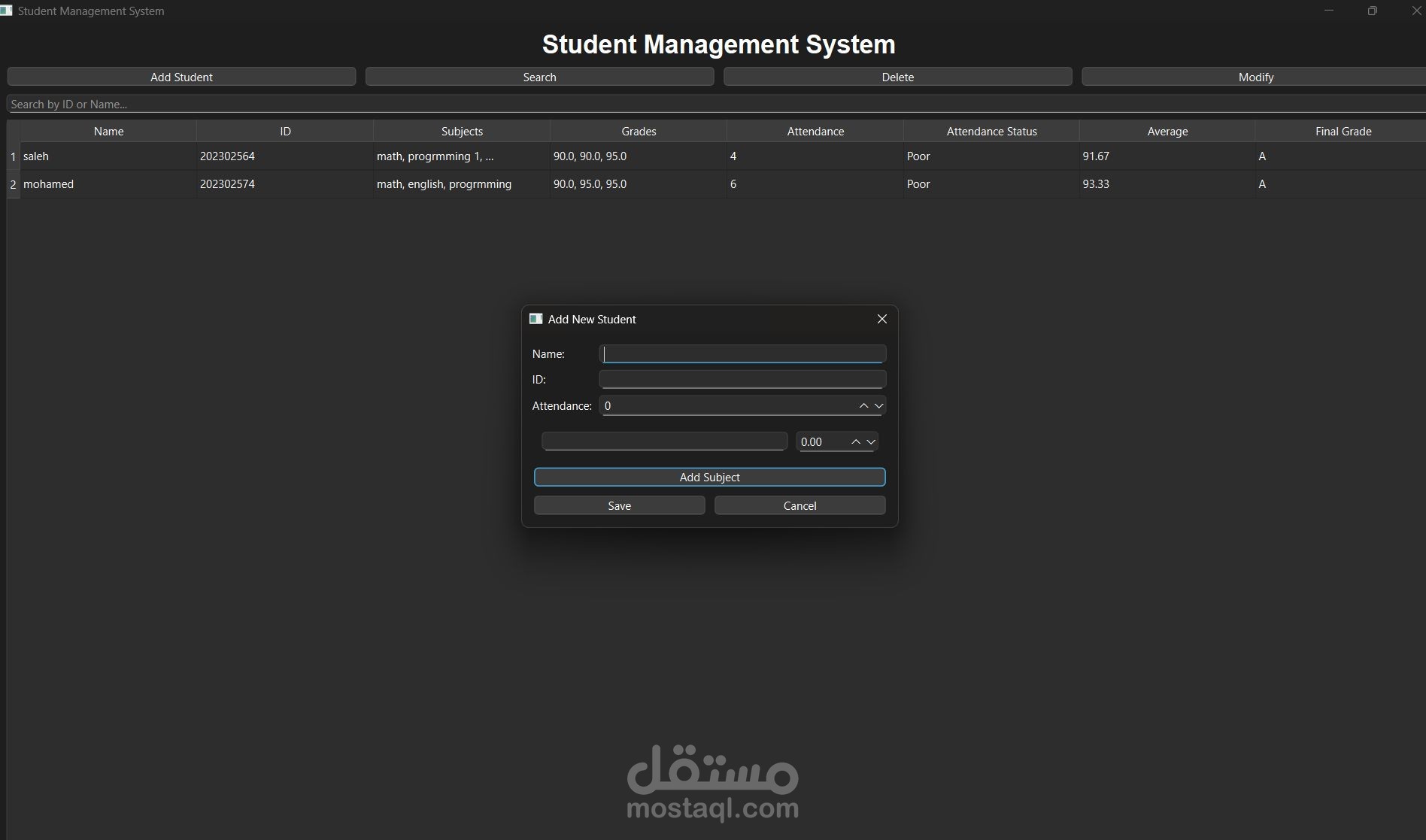Click average cell 91.67
This screenshot has width=1426, height=840.
pos(1167,156)
